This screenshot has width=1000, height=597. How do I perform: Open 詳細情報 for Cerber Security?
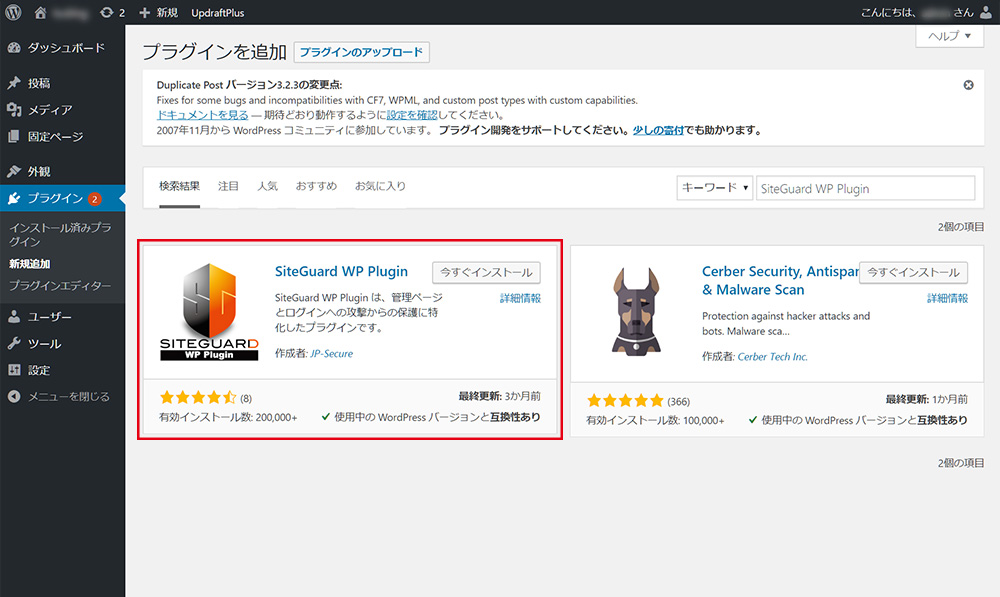(x=948, y=298)
